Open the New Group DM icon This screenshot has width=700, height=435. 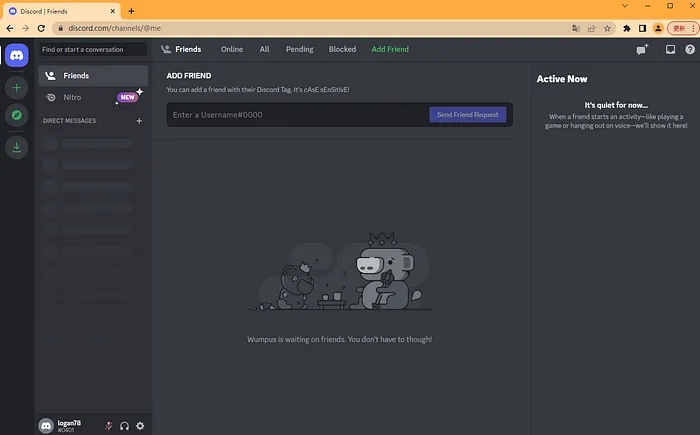click(x=642, y=49)
